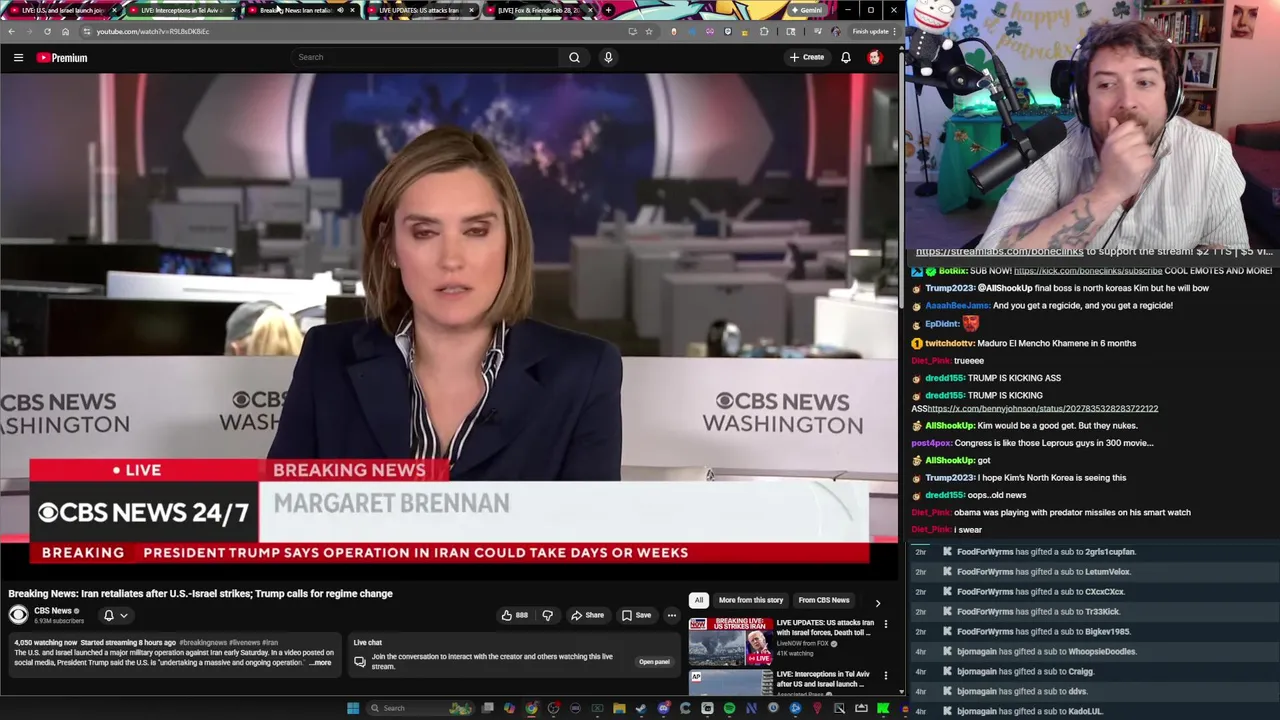Expand CBS News notification bell dropdown
This screenshot has height=720, width=1280.
click(116, 615)
